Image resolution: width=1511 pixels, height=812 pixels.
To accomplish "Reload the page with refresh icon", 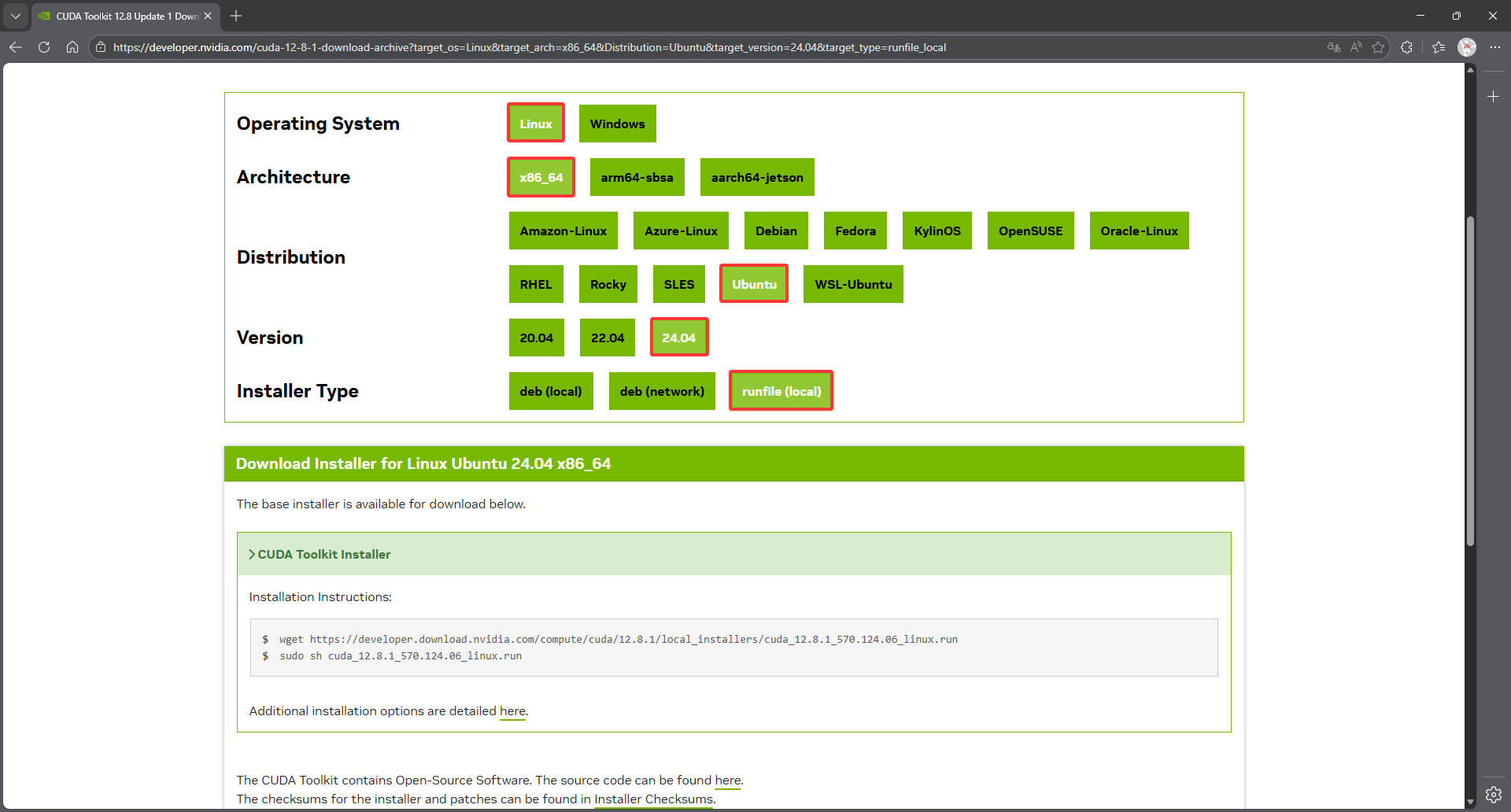I will click(x=44, y=47).
